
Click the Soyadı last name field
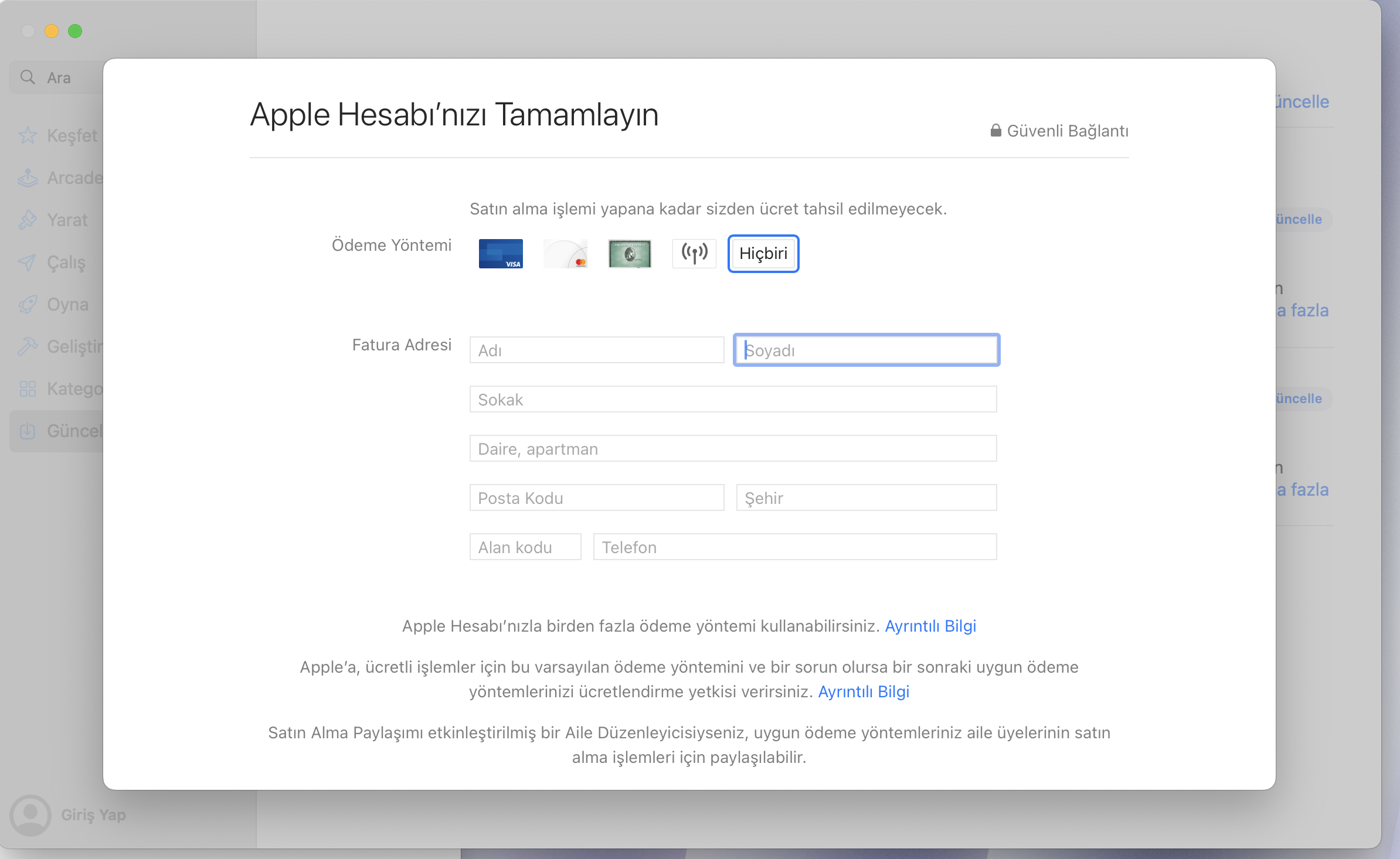coord(866,350)
